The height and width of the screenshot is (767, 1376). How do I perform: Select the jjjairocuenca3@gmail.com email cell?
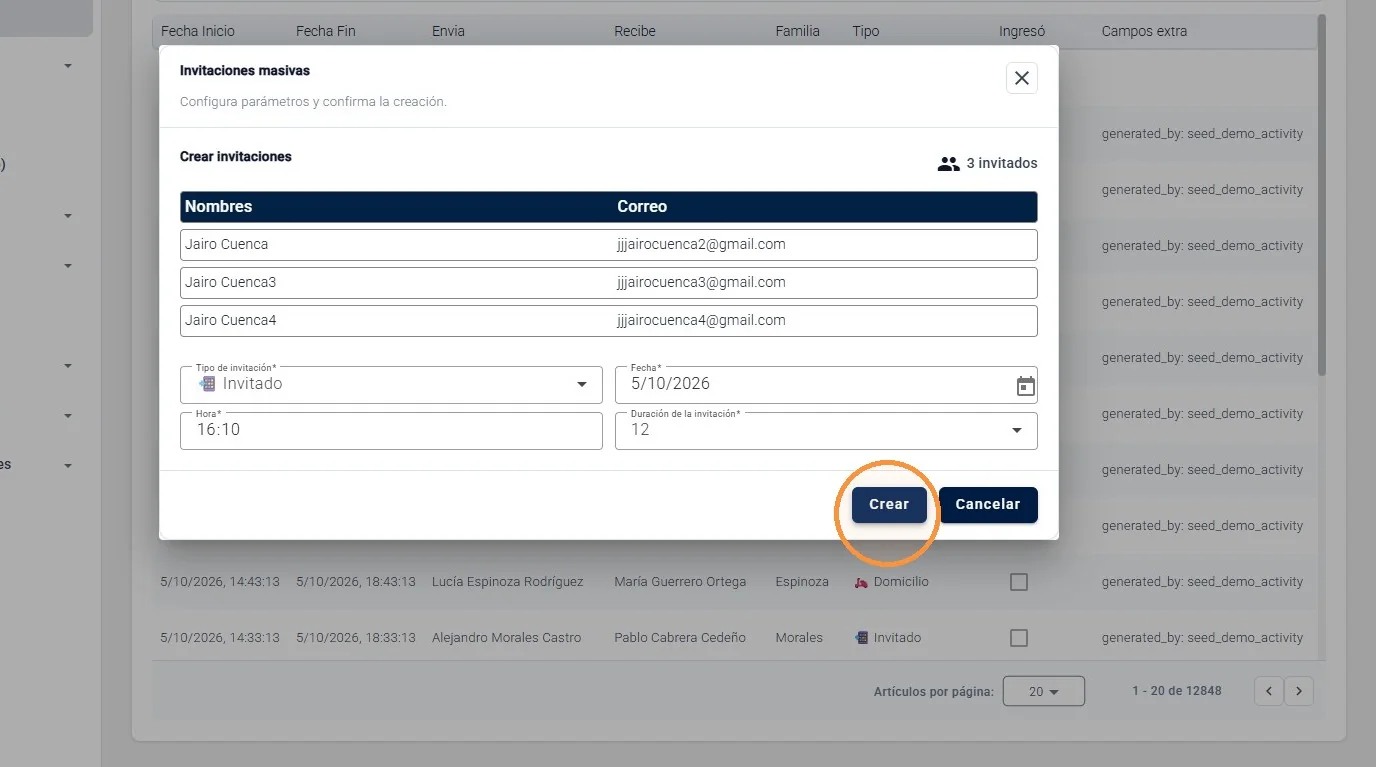tap(701, 282)
